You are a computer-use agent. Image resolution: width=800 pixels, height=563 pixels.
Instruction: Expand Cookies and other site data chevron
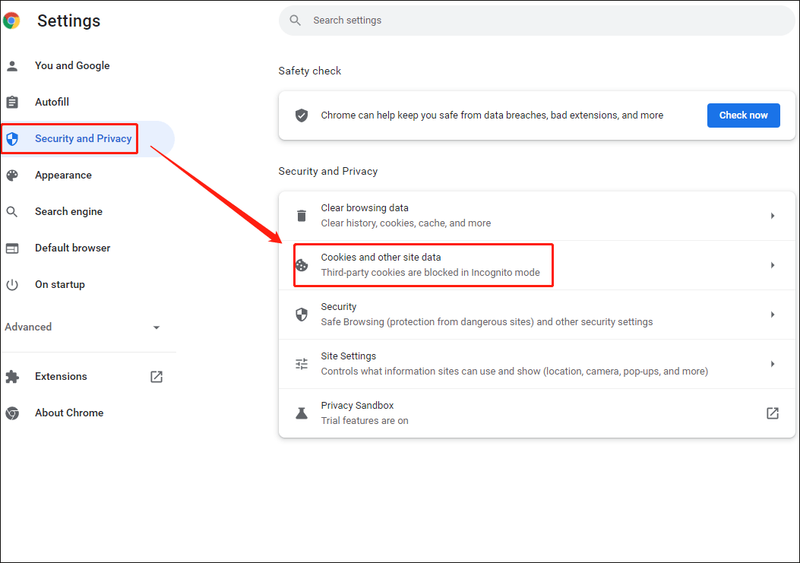pos(772,265)
